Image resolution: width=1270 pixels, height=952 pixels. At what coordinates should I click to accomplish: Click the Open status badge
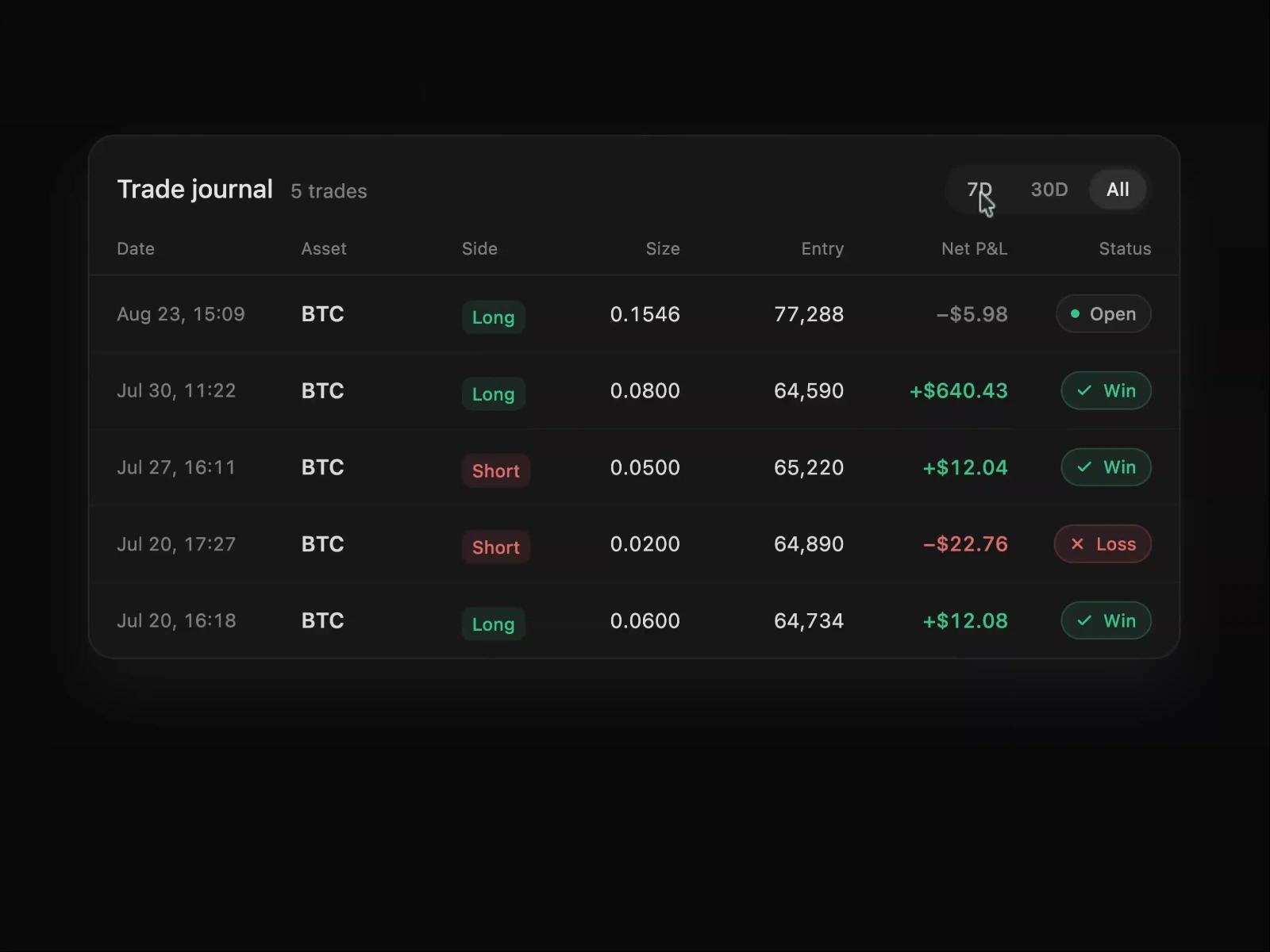1103,314
